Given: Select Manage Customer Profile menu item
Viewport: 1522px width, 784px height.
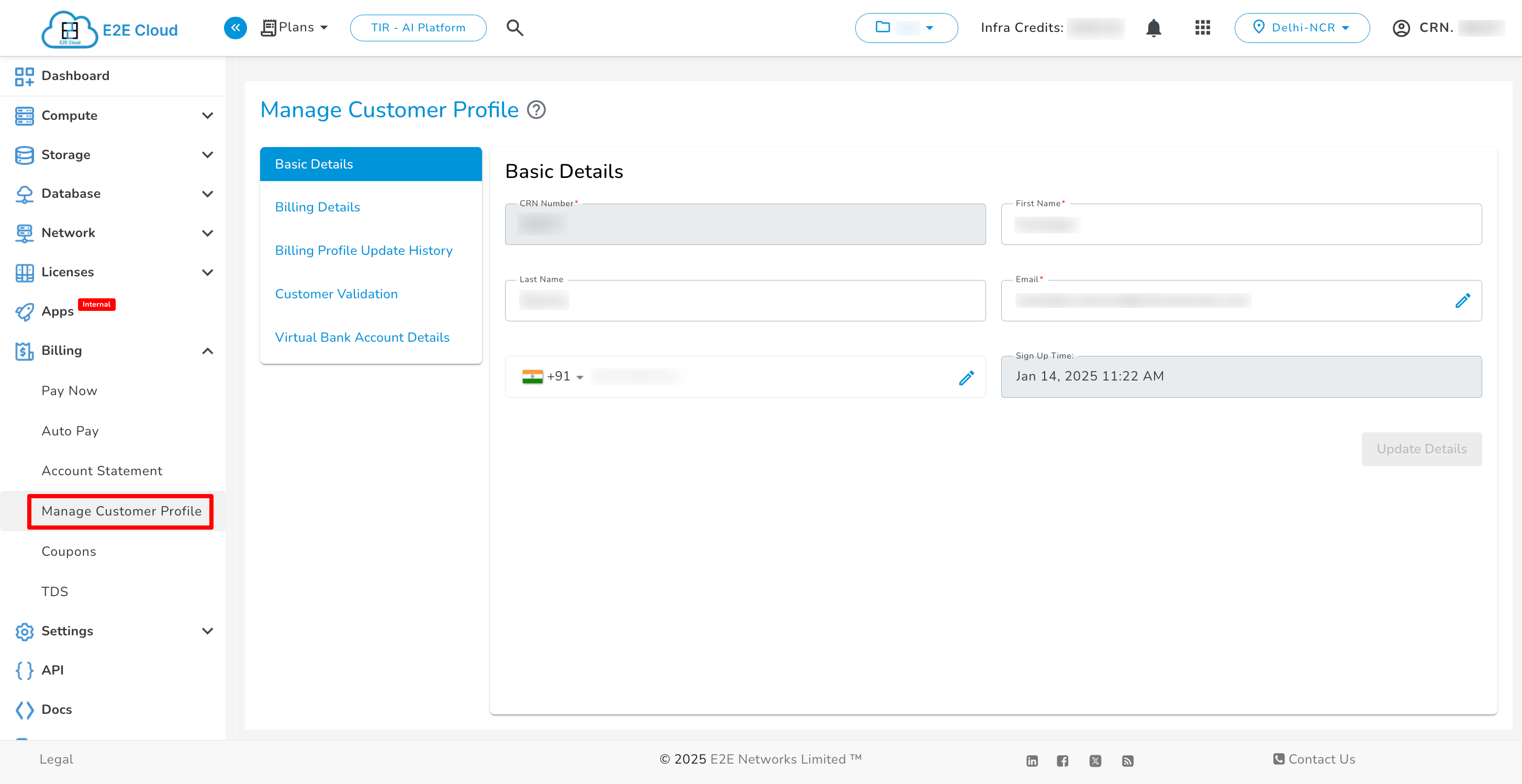Looking at the screenshot, I should tap(121, 511).
